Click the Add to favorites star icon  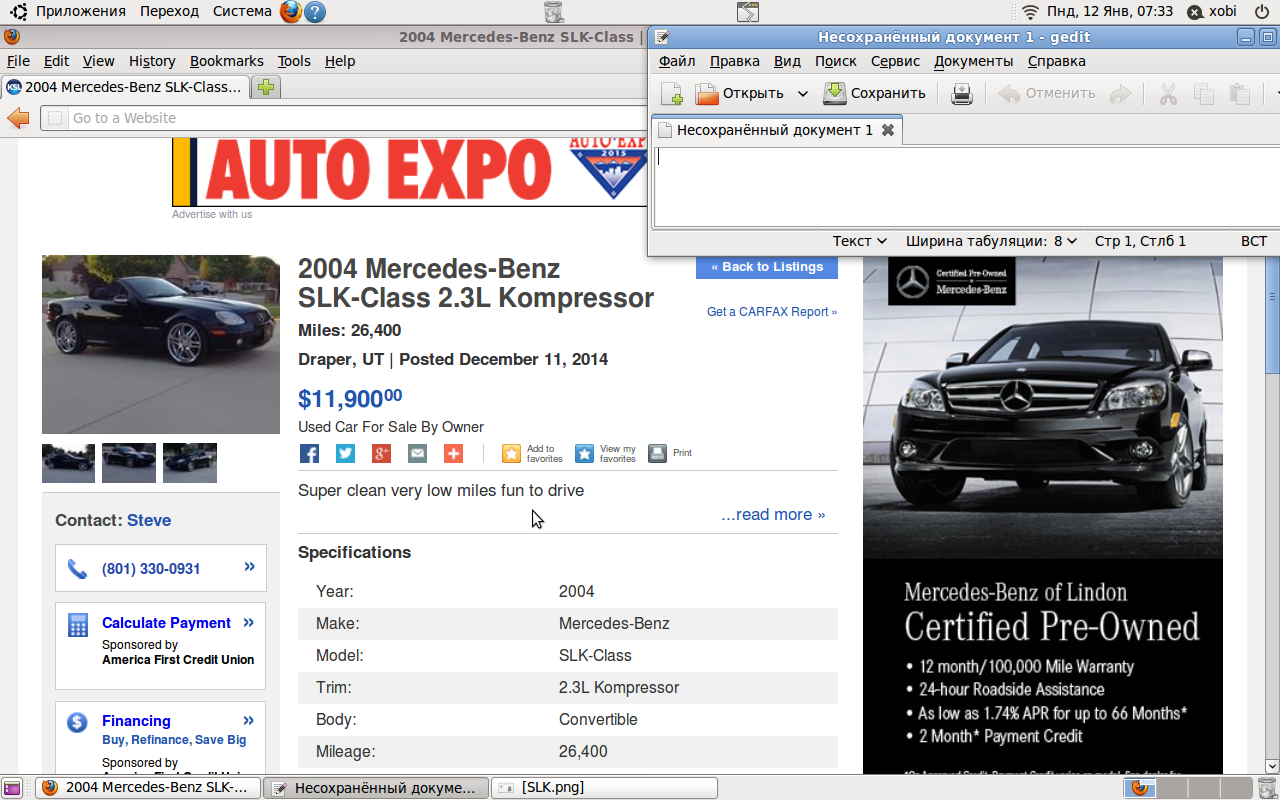pos(511,454)
